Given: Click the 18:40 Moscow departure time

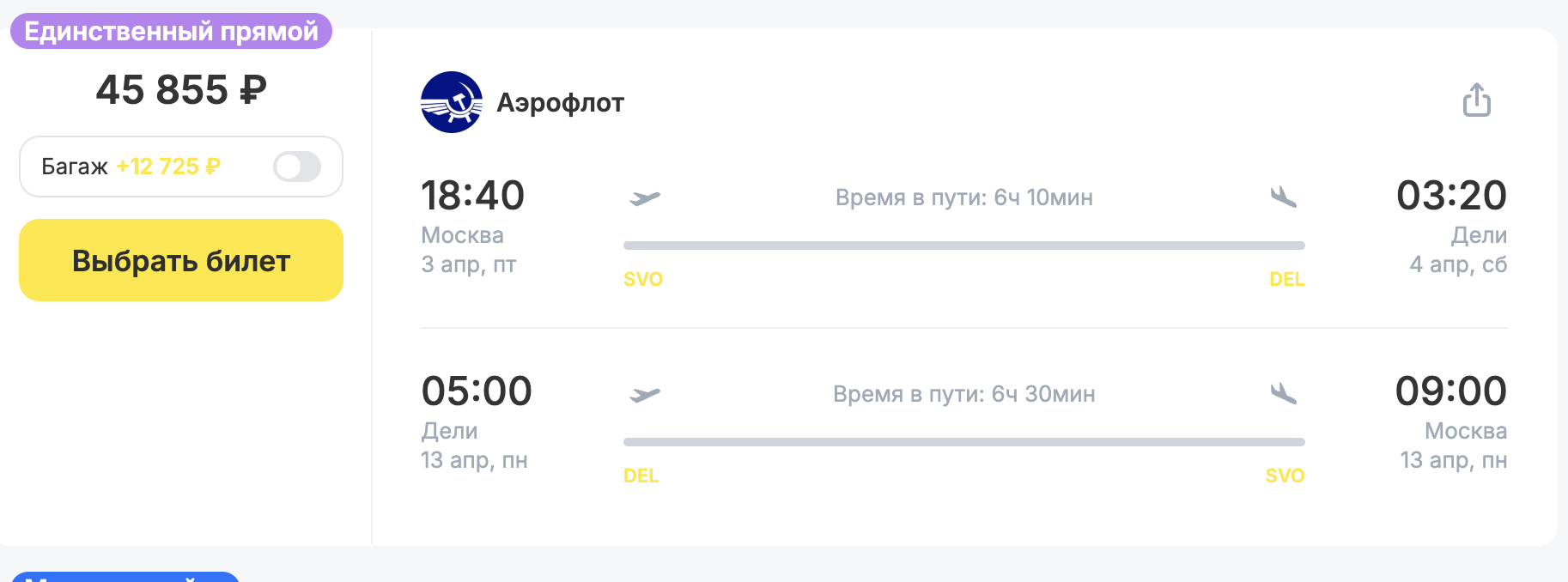Looking at the screenshot, I should [x=472, y=196].
